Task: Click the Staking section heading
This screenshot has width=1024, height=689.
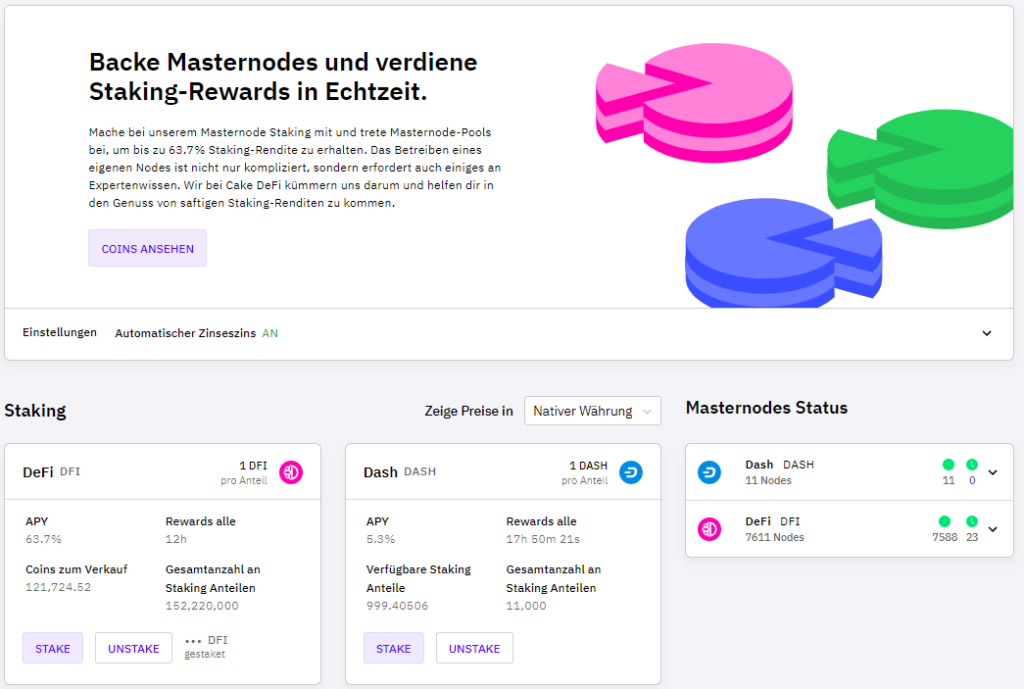Action: [x=35, y=411]
